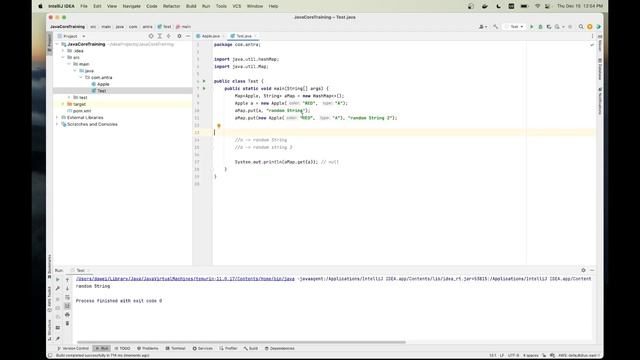Rerun Test in Run panel

[58, 280]
